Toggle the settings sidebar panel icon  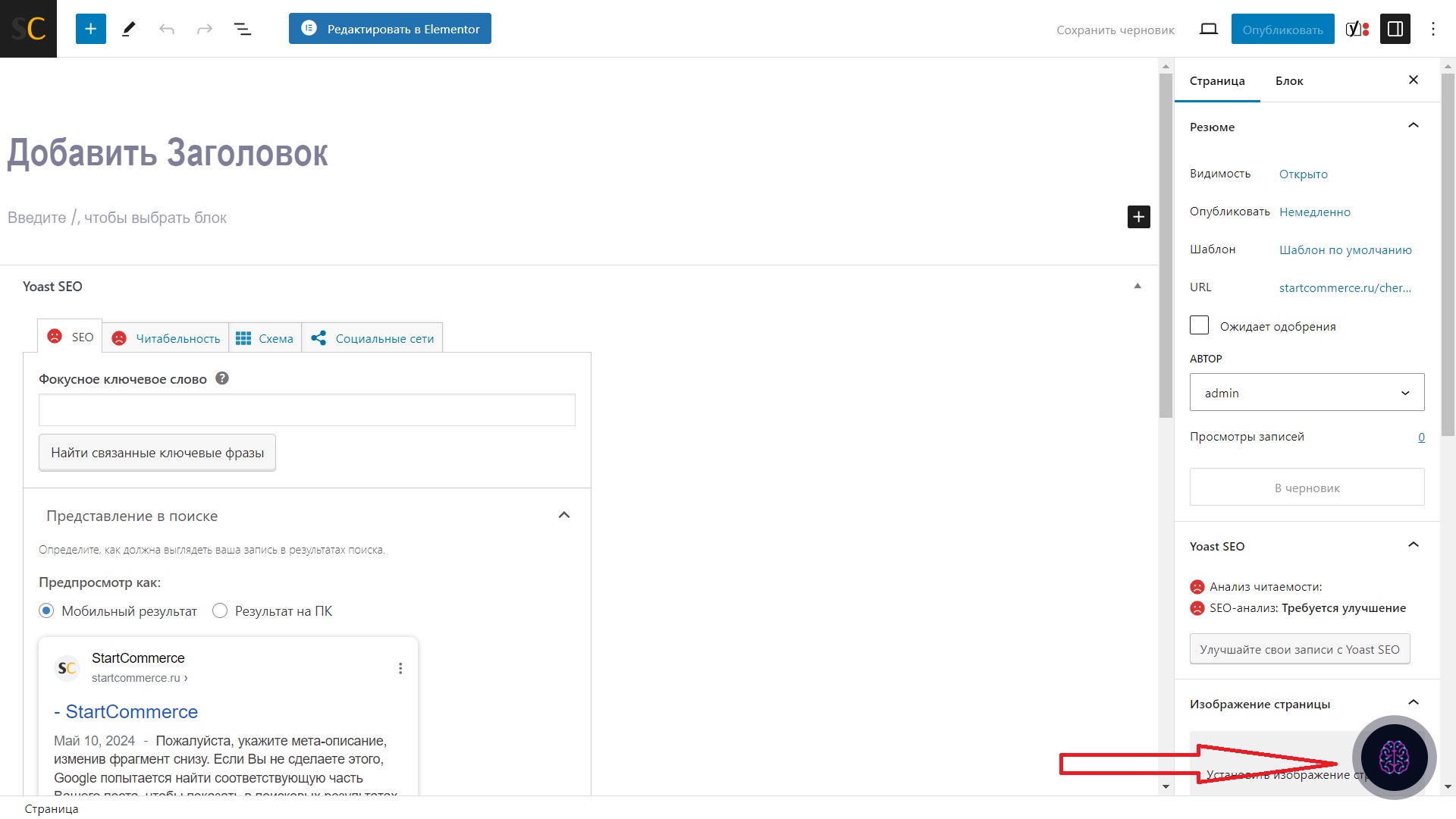[x=1395, y=29]
